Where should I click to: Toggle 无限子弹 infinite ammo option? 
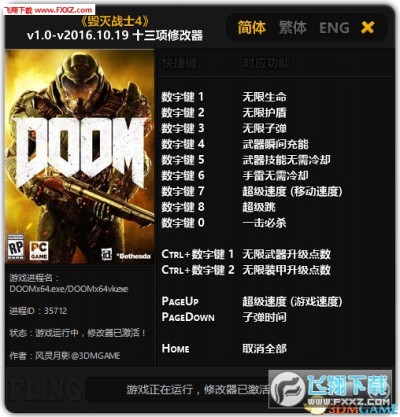[264, 128]
